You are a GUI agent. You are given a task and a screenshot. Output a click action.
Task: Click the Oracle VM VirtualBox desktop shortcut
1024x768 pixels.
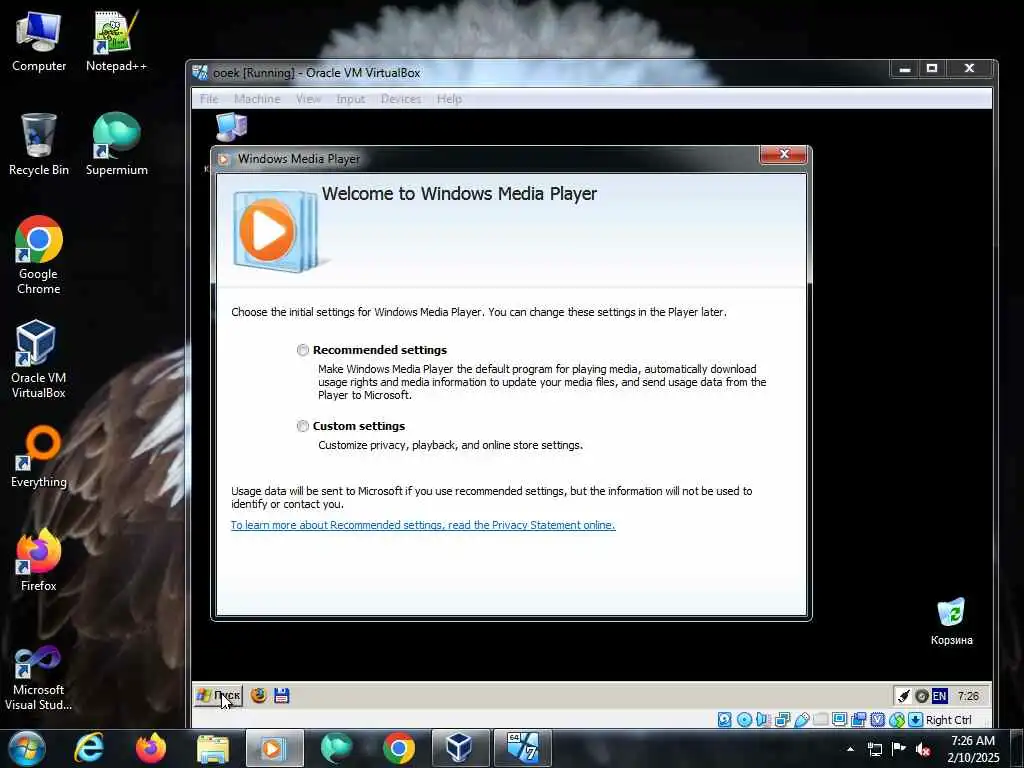click(x=39, y=359)
